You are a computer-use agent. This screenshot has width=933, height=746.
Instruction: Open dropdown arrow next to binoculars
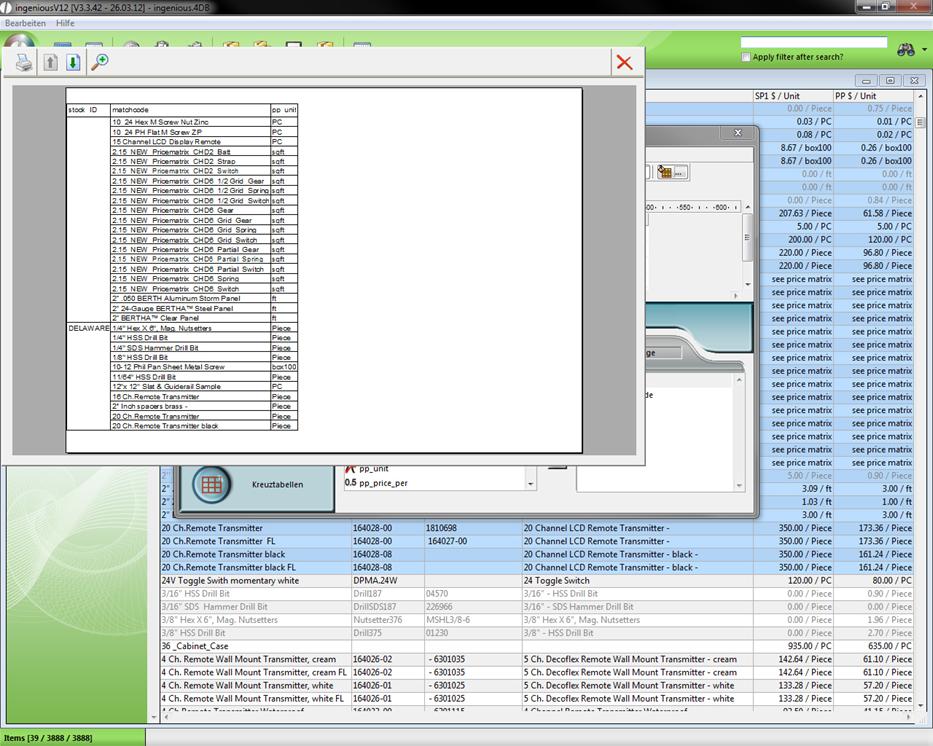[x=924, y=49]
